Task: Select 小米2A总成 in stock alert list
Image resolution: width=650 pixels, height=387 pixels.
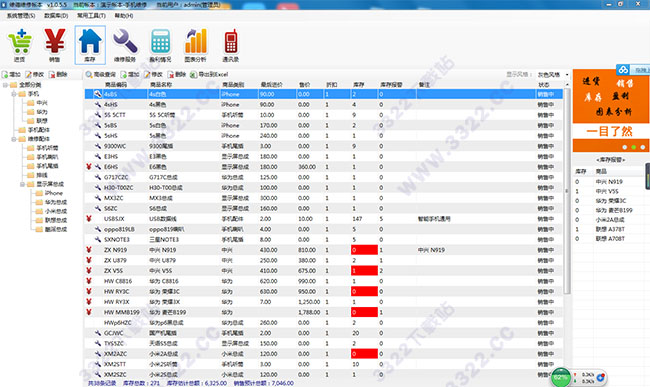Action: coord(610,220)
